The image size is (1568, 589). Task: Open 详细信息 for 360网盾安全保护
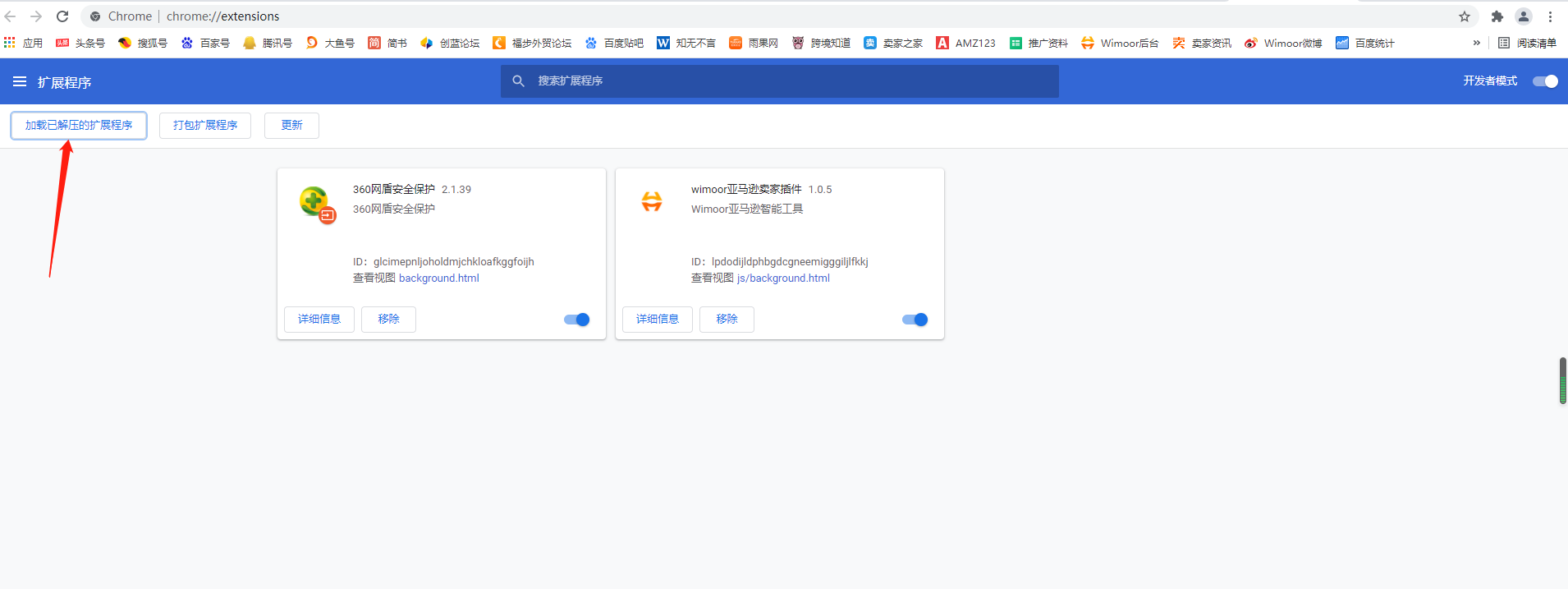319,320
